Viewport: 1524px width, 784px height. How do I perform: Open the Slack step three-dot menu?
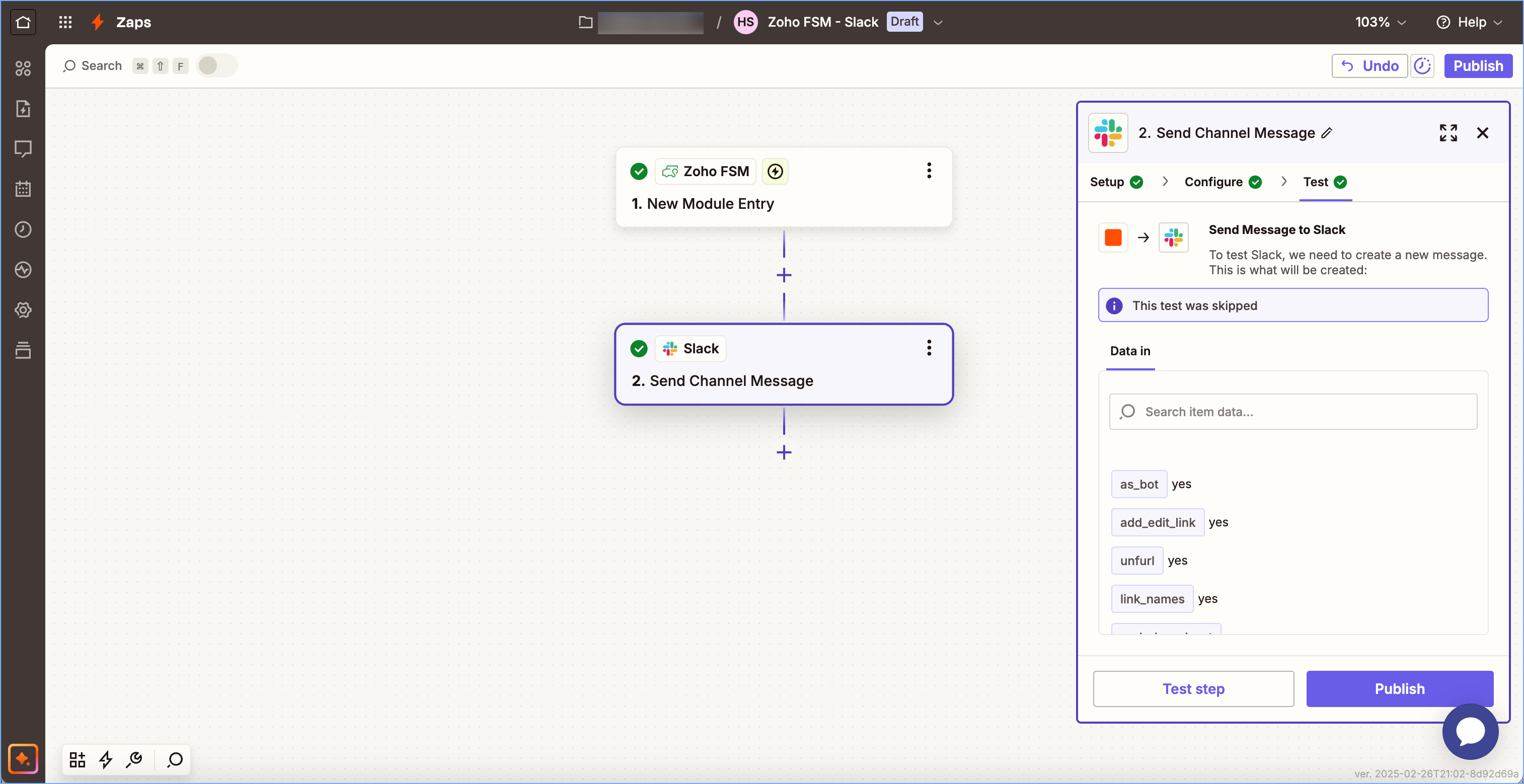pos(929,348)
